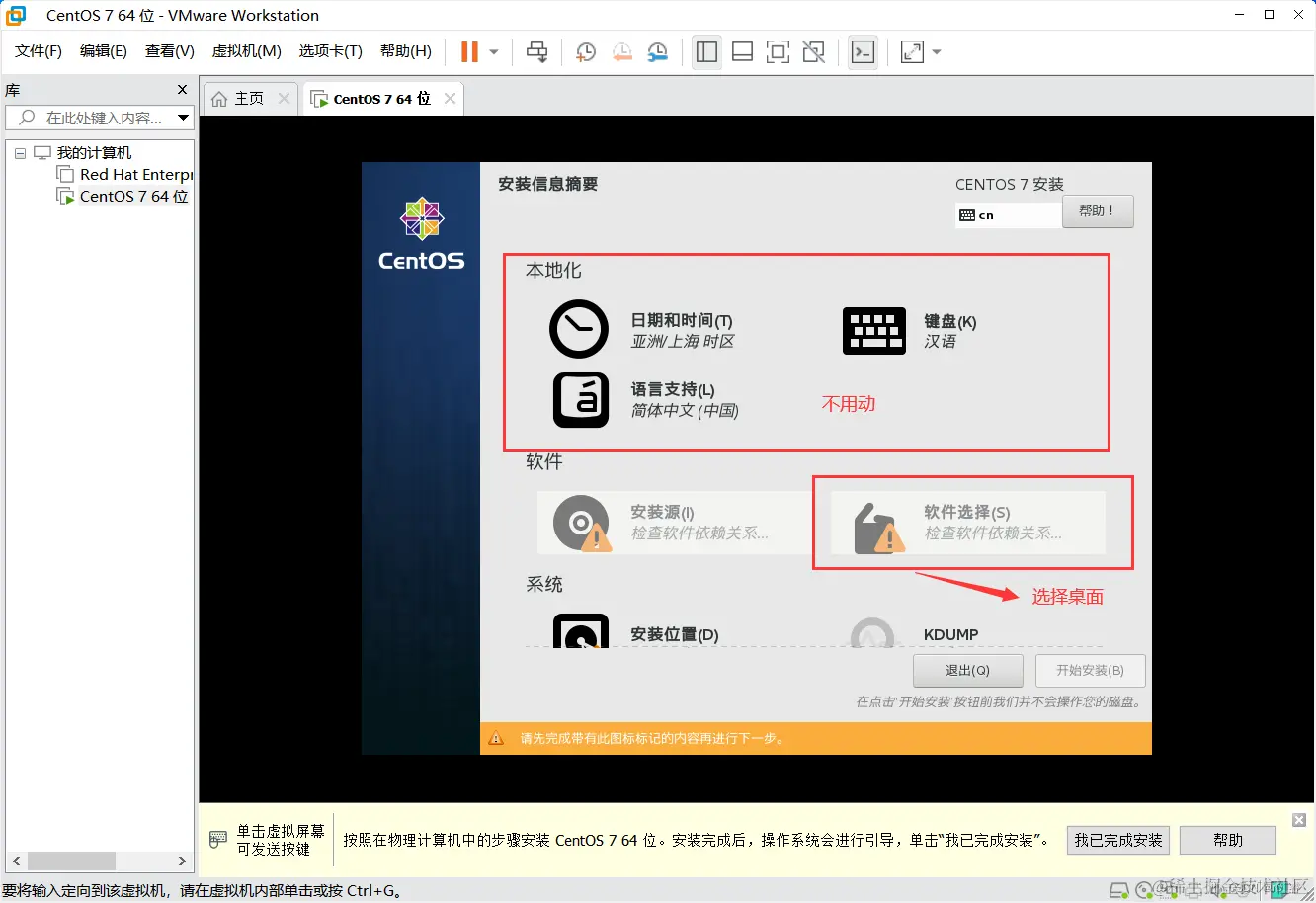
Task: Open the 编辑(E) menu
Action: (104, 51)
